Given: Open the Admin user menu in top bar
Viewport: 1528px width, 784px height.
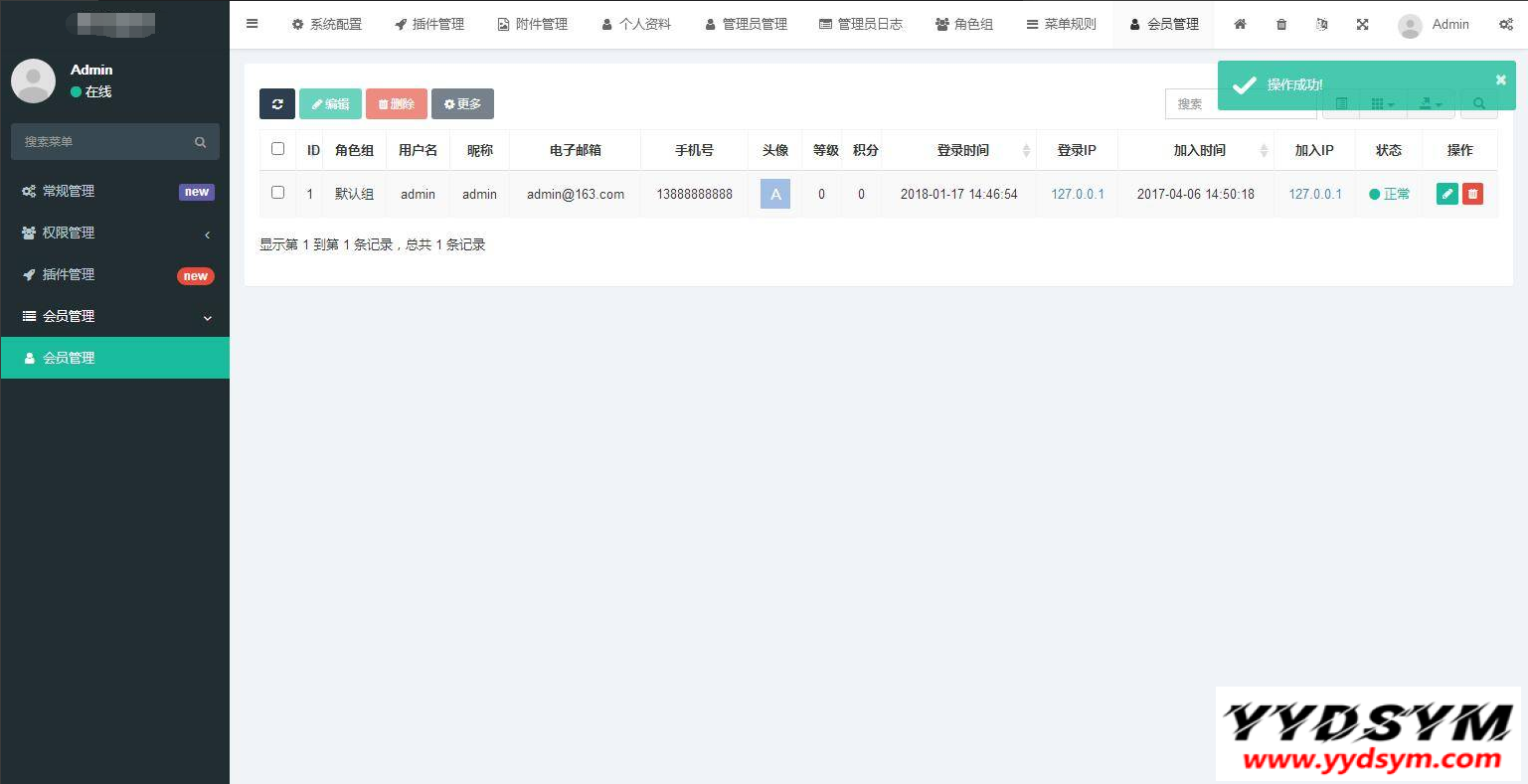Looking at the screenshot, I should (1434, 25).
